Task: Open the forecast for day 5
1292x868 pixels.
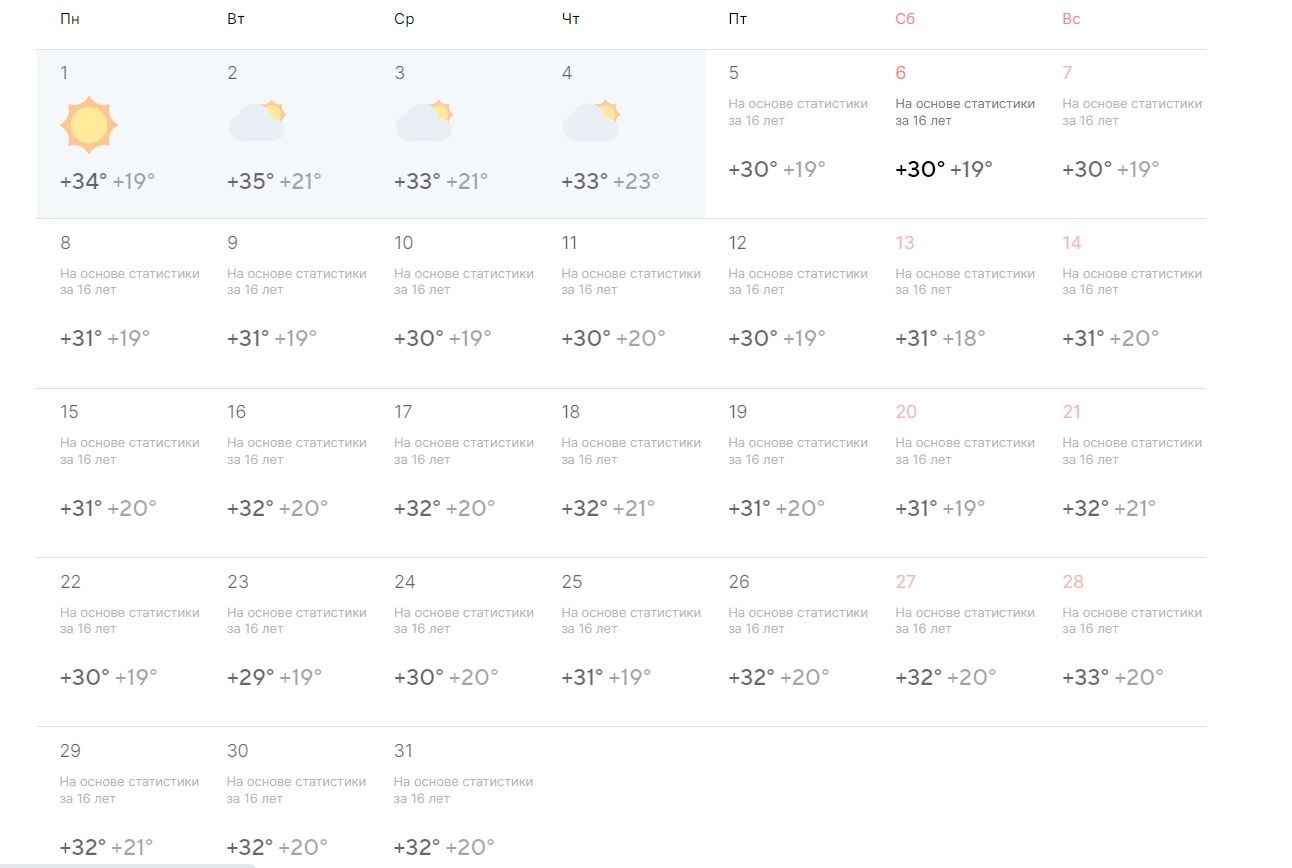Action: tap(788, 134)
